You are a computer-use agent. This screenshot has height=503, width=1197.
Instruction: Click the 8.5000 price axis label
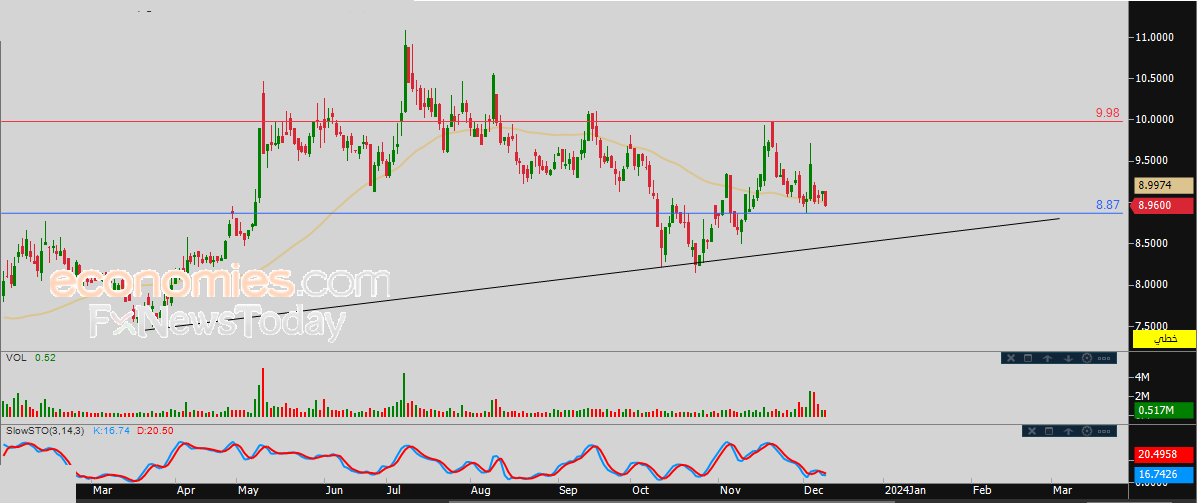click(x=1153, y=243)
